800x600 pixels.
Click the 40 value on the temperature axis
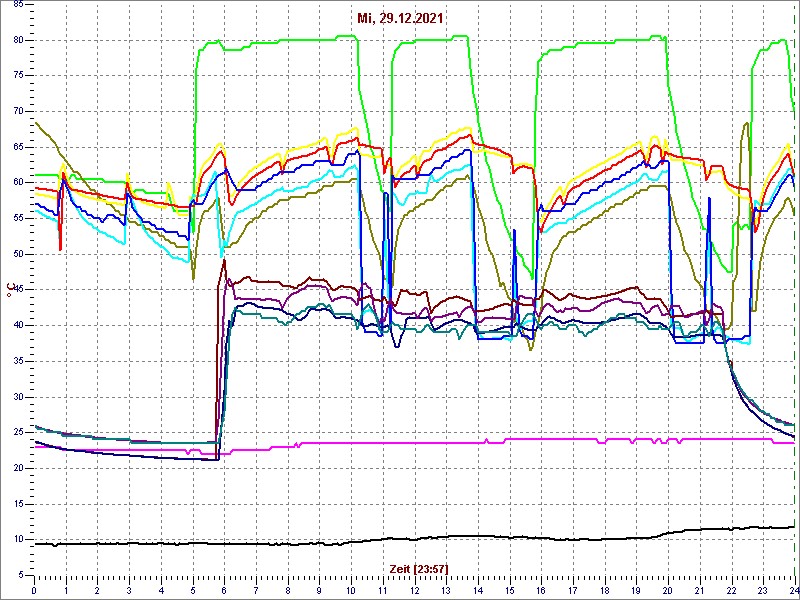click(x=18, y=326)
